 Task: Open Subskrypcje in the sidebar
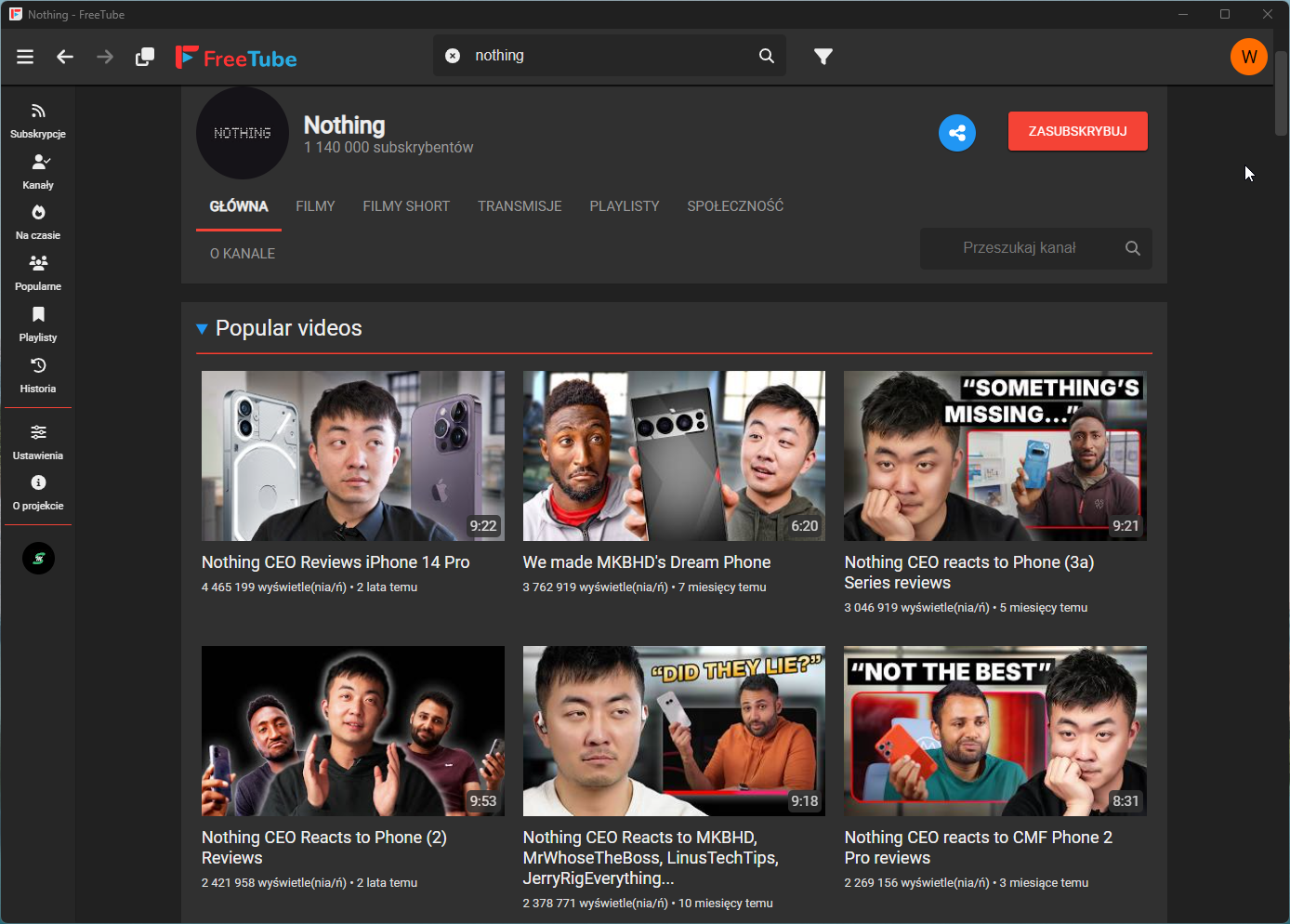click(x=38, y=121)
